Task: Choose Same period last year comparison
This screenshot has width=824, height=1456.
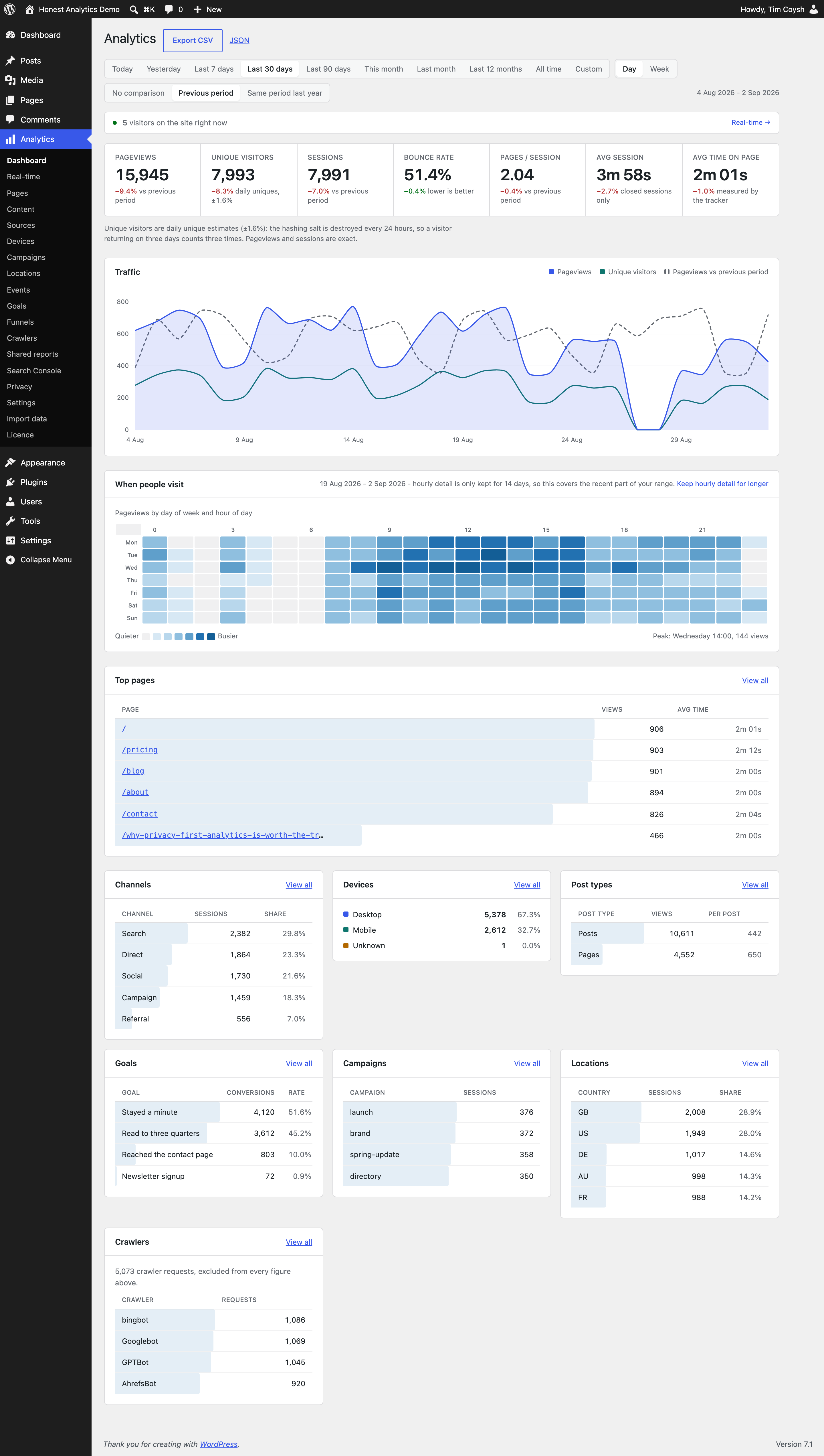Action: [285, 93]
